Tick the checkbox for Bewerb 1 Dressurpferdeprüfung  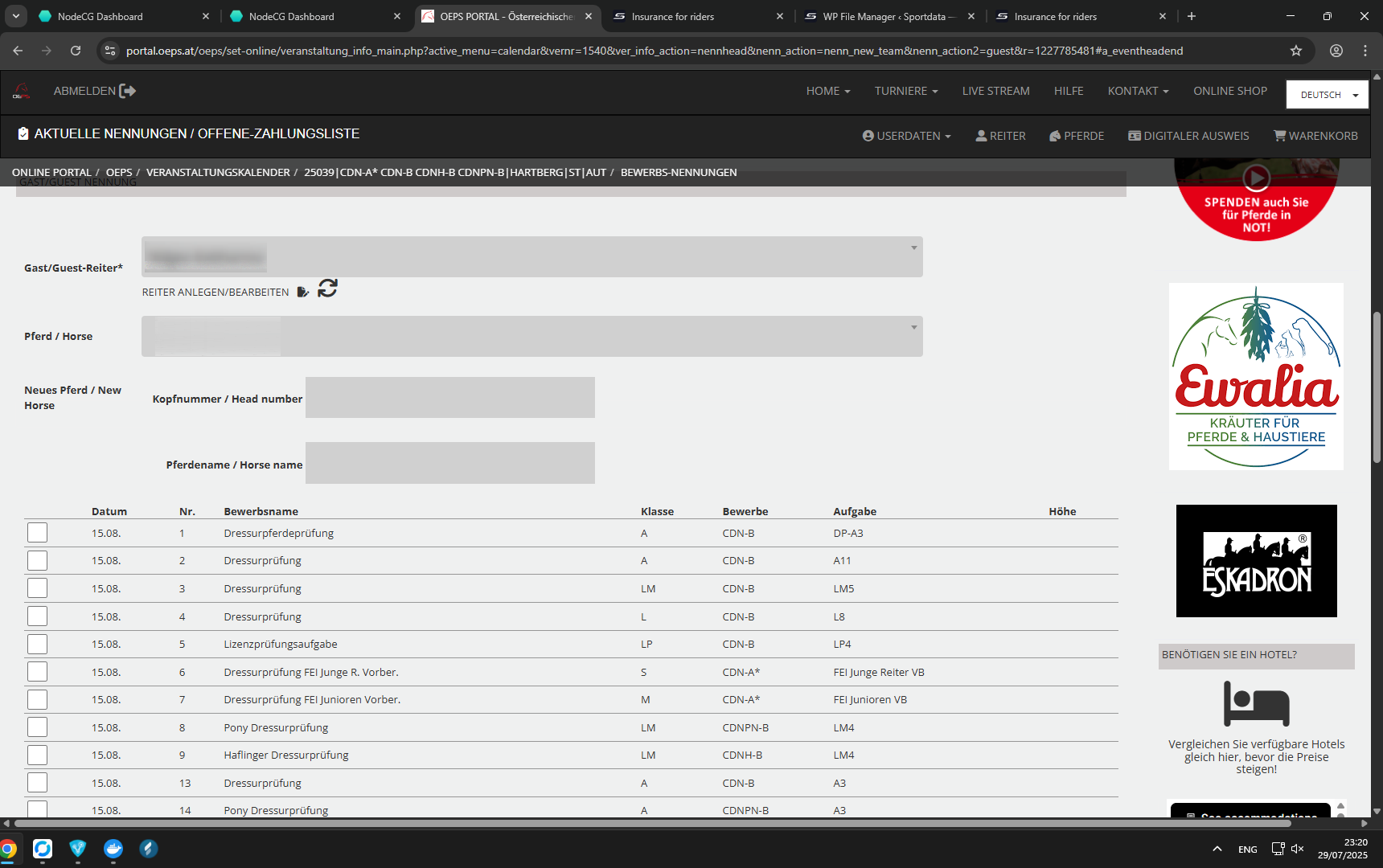click(x=37, y=533)
